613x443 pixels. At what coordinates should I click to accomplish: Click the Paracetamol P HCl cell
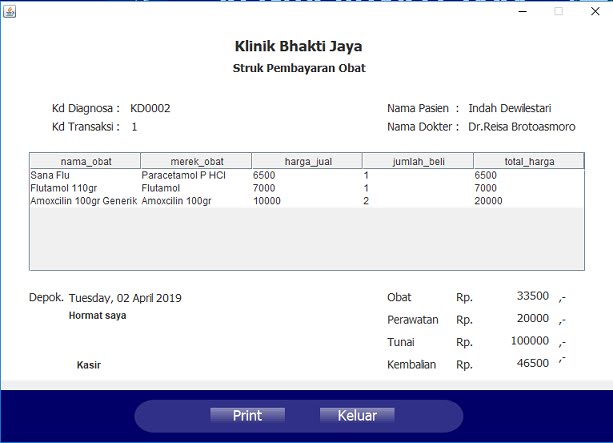point(196,175)
